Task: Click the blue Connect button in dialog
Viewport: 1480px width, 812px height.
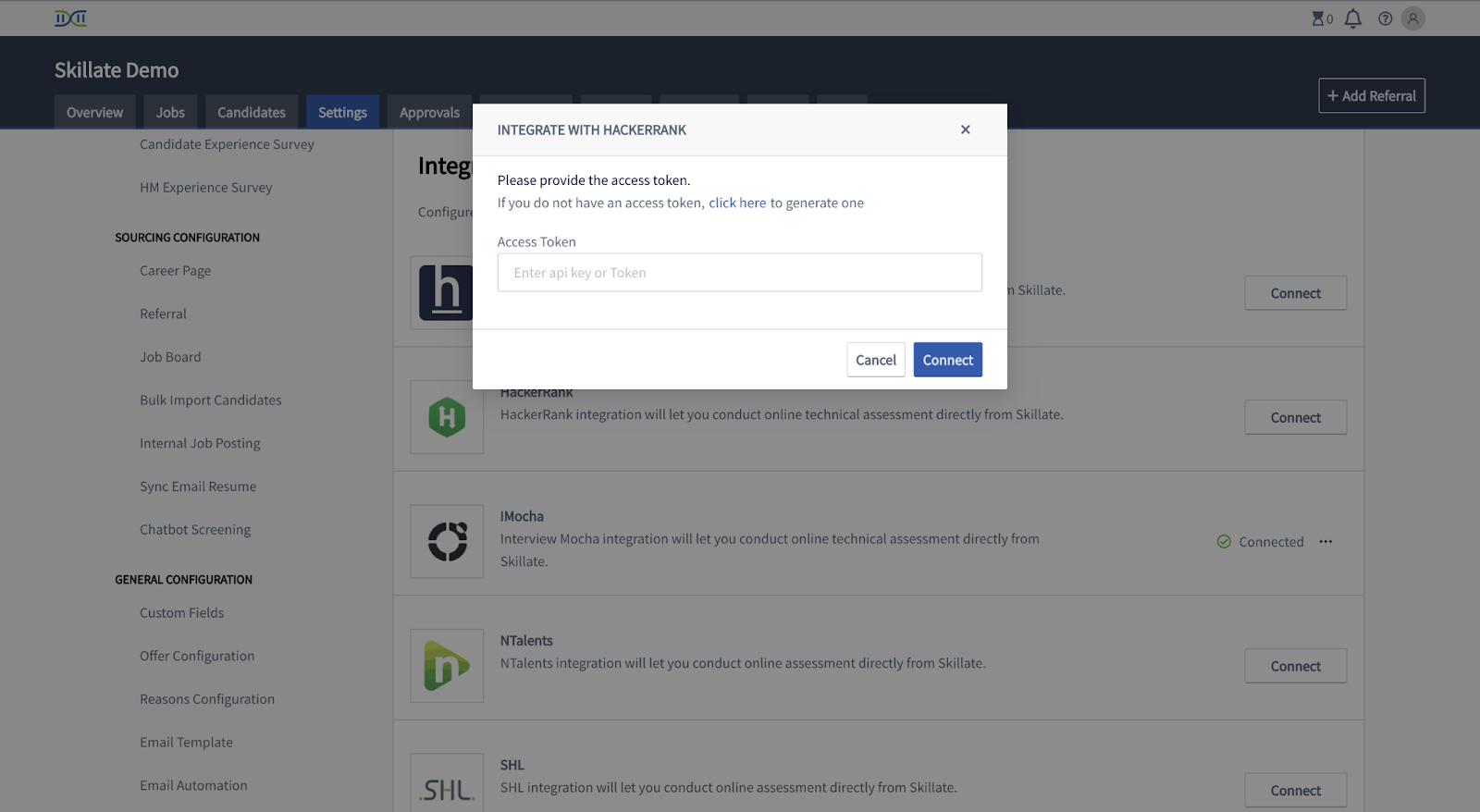Action: pos(947,360)
